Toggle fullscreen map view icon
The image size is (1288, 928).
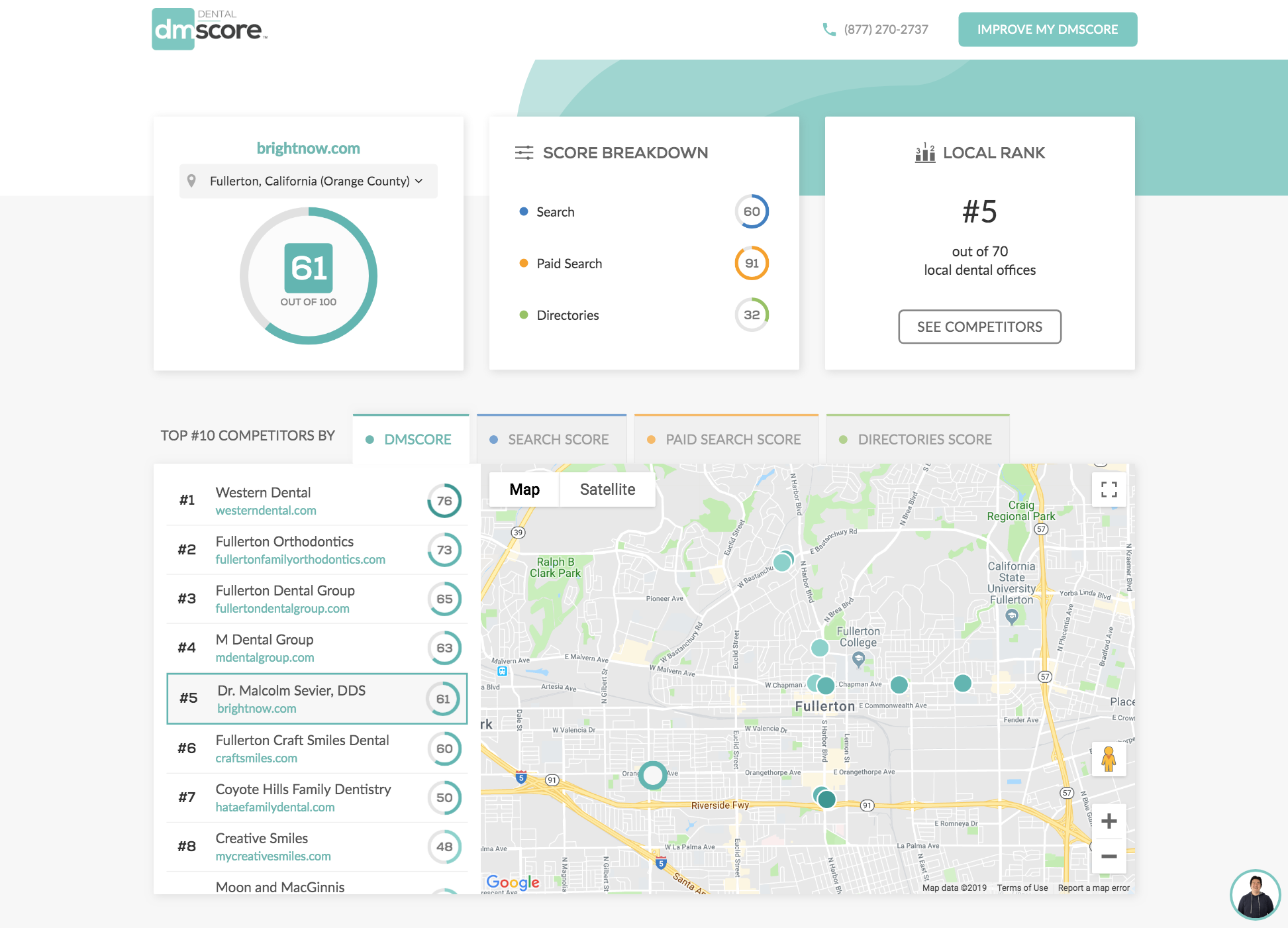(x=1109, y=490)
